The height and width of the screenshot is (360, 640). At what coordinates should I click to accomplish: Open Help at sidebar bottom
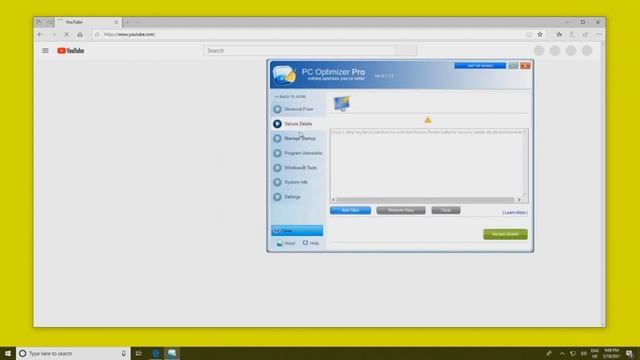311,243
